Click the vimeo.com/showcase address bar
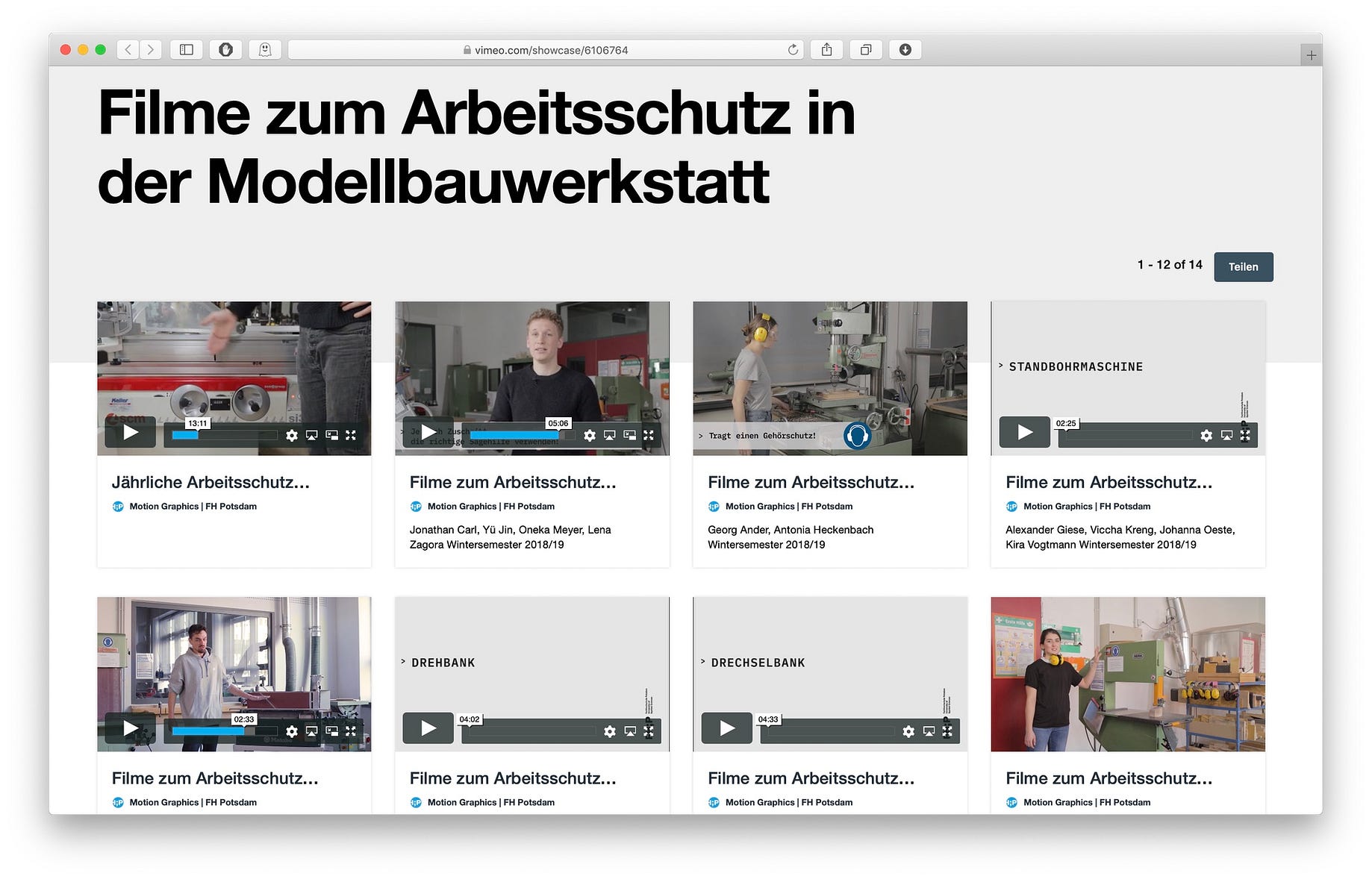This screenshot has height=879, width=1372. pos(546,50)
